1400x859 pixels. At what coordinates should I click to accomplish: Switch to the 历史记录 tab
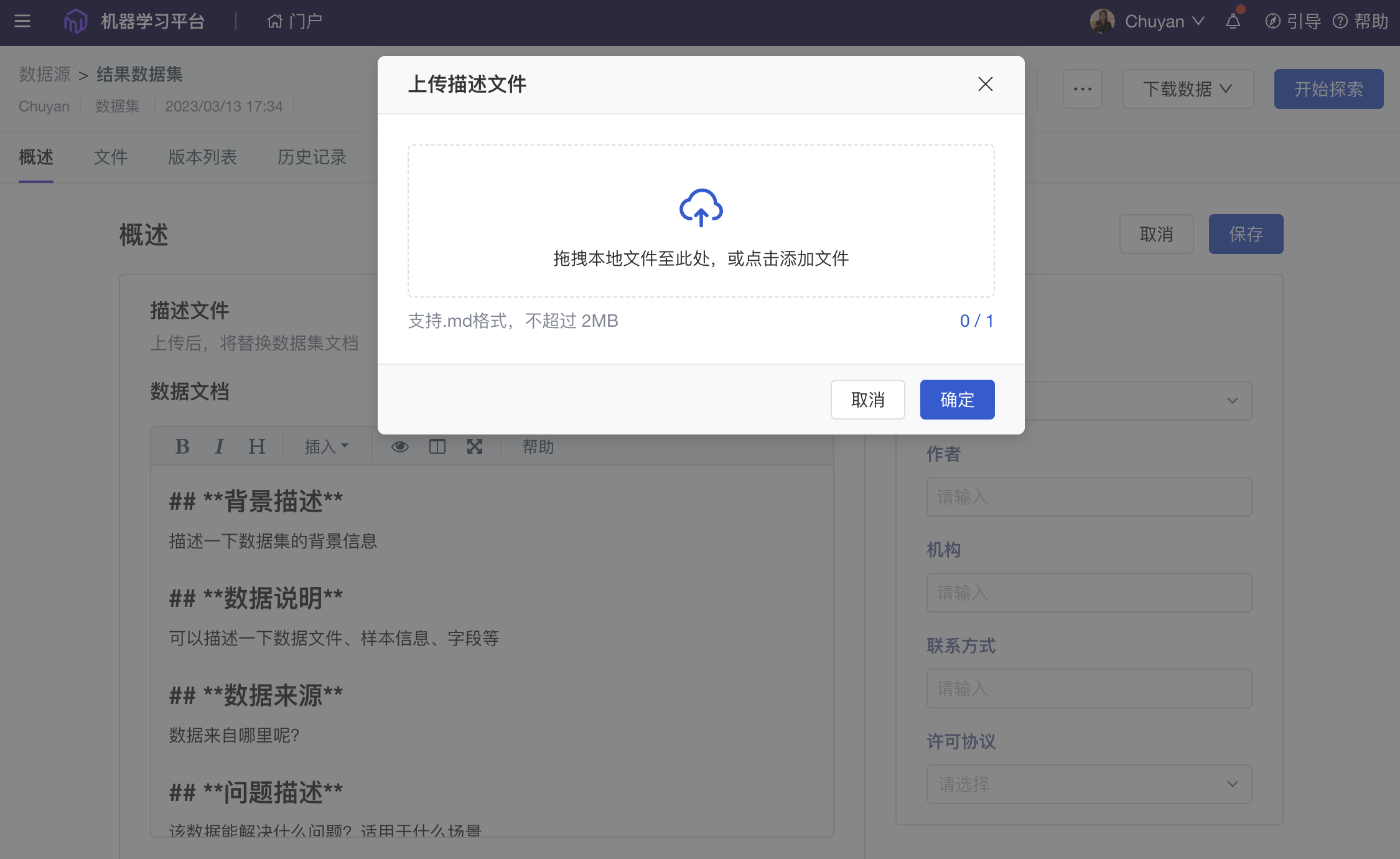pyautogui.click(x=312, y=157)
